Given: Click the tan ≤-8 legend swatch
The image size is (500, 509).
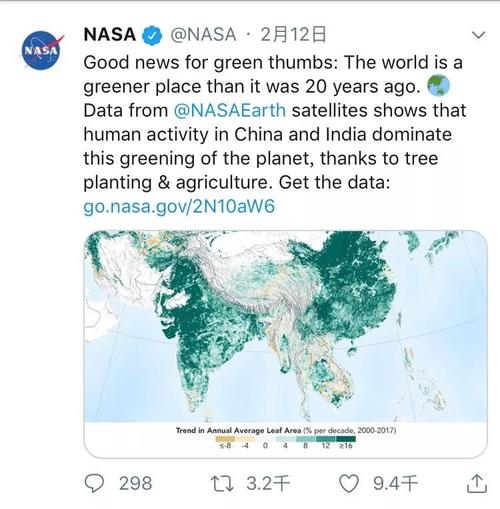Looking at the screenshot, I should 225,439.
